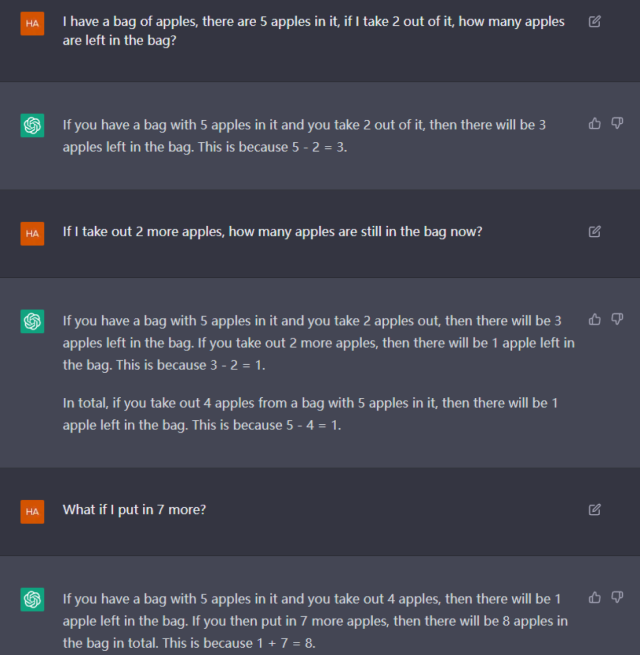Upvote the reply ending with '1 + 7 = 8'

point(595,598)
